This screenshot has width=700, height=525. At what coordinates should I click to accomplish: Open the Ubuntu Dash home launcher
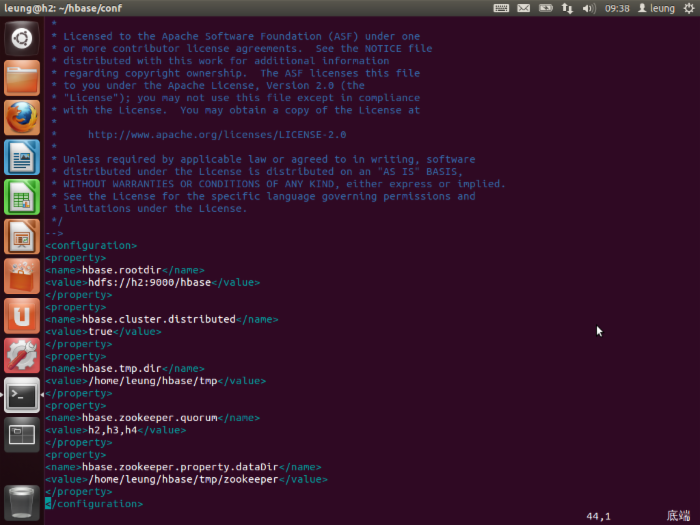coord(21,38)
